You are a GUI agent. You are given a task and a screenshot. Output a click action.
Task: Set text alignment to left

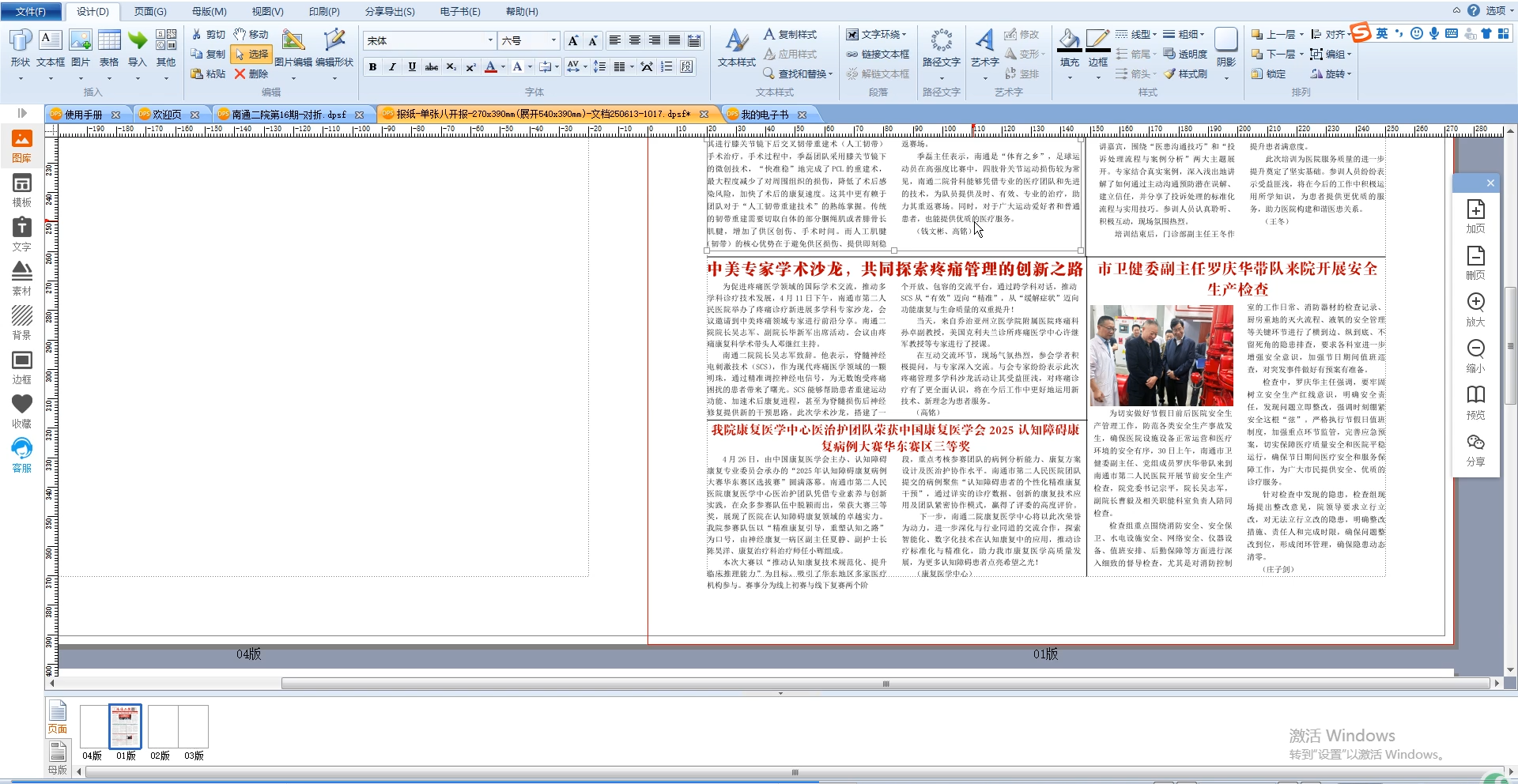pyautogui.click(x=614, y=41)
